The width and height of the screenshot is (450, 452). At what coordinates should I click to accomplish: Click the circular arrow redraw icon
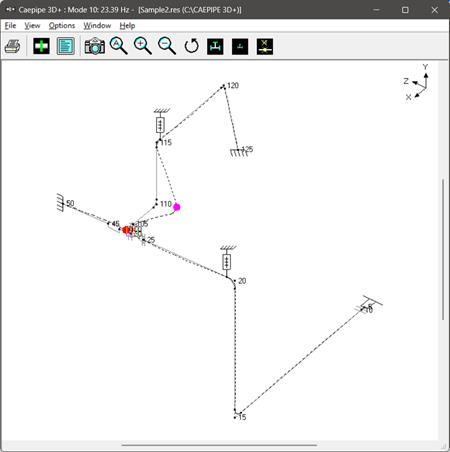click(x=192, y=46)
